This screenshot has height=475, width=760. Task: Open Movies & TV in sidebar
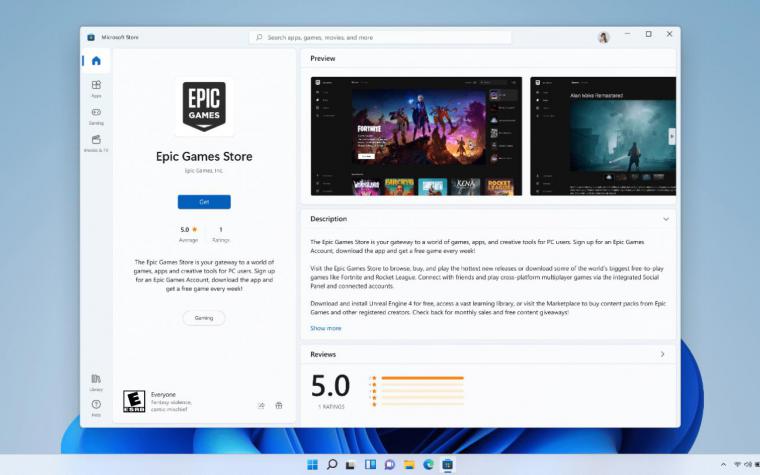point(96,143)
